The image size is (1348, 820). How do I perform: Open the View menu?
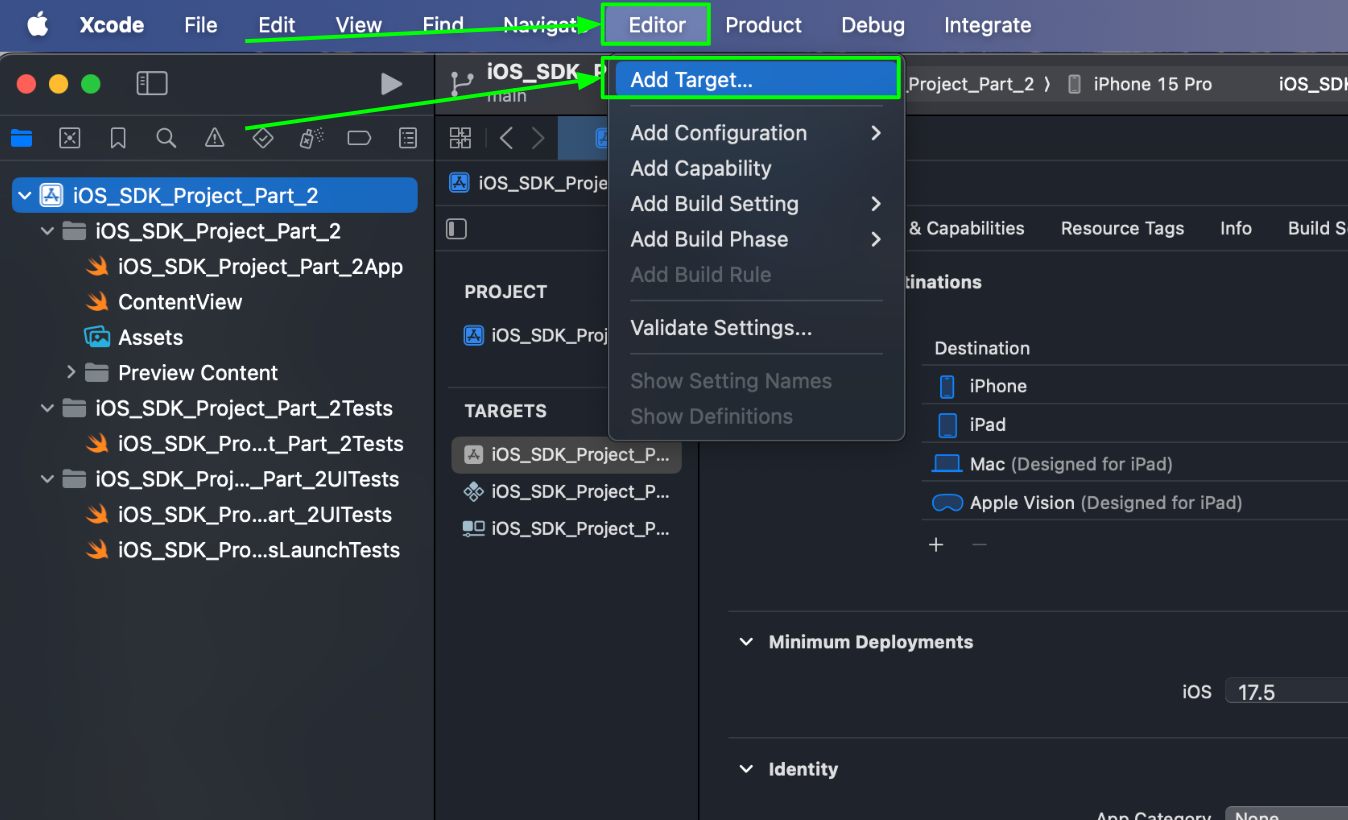coord(359,25)
